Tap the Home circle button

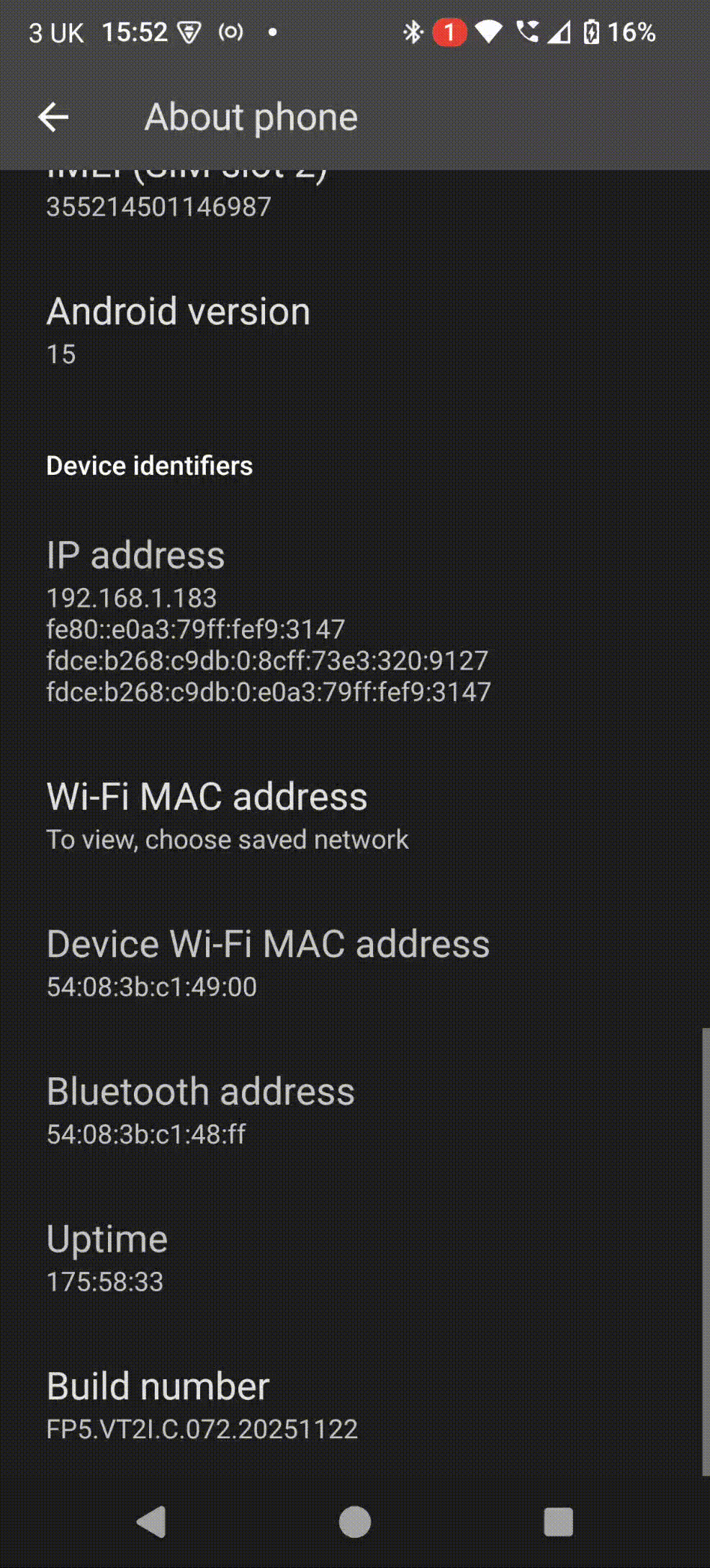coord(354,1522)
